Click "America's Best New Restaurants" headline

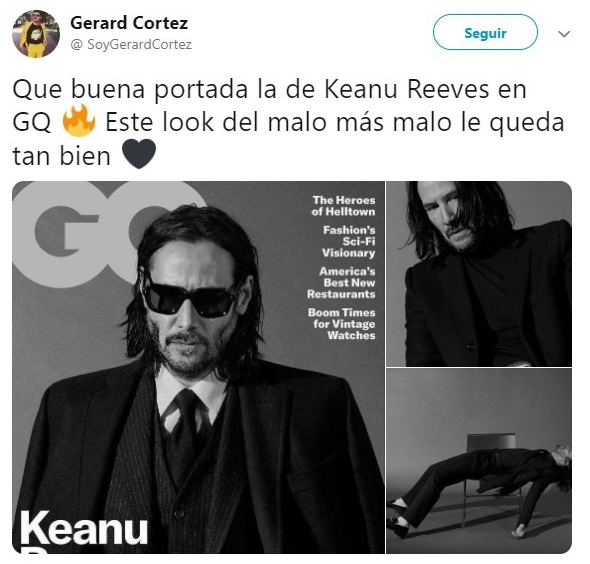pos(341,283)
